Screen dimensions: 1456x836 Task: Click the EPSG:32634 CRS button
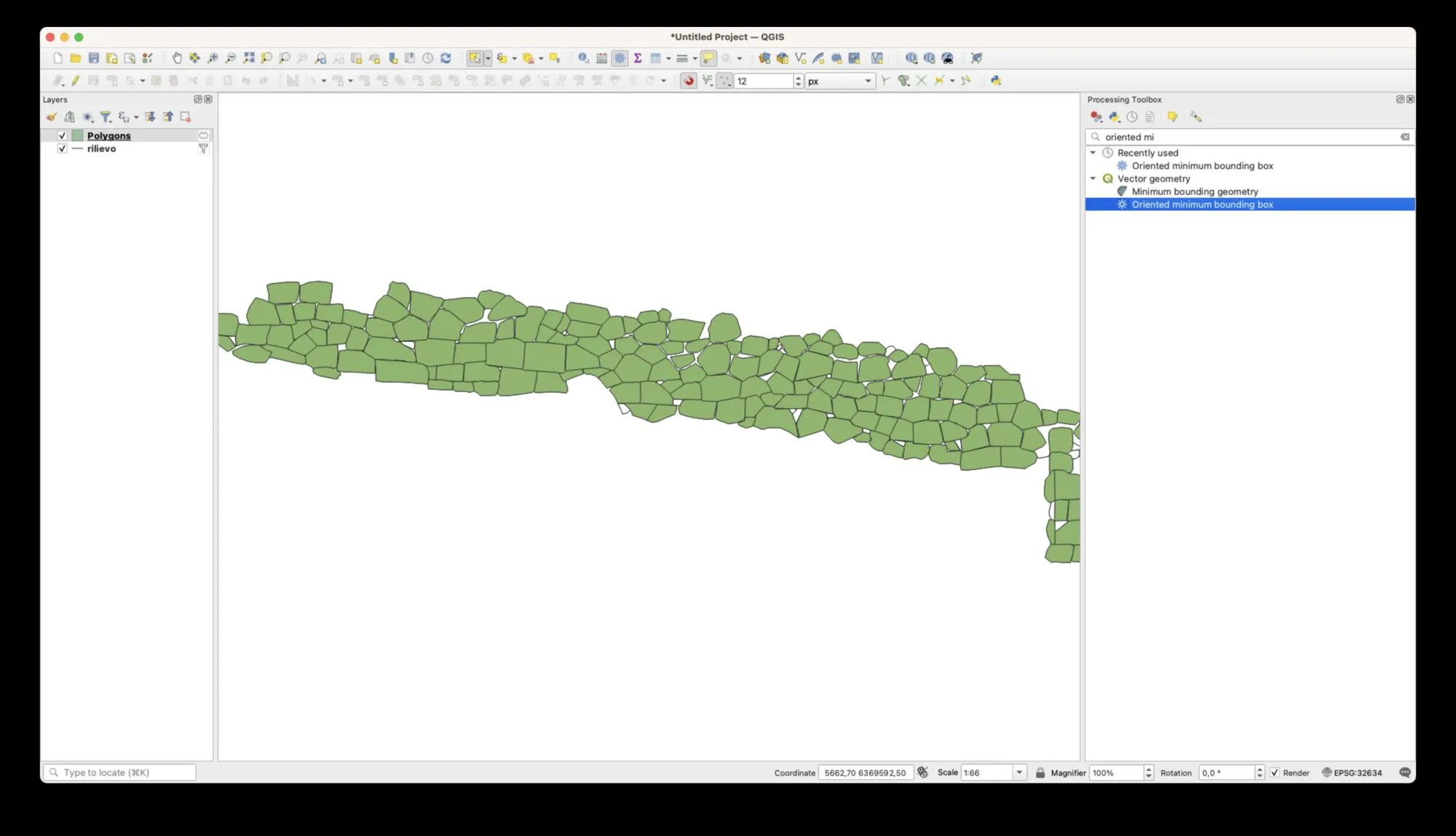pos(1351,773)
